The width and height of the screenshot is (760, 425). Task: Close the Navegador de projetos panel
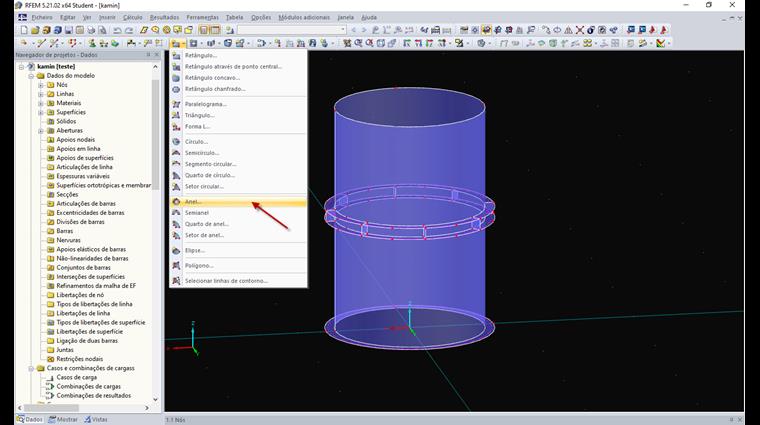click(x=157, y=55)
